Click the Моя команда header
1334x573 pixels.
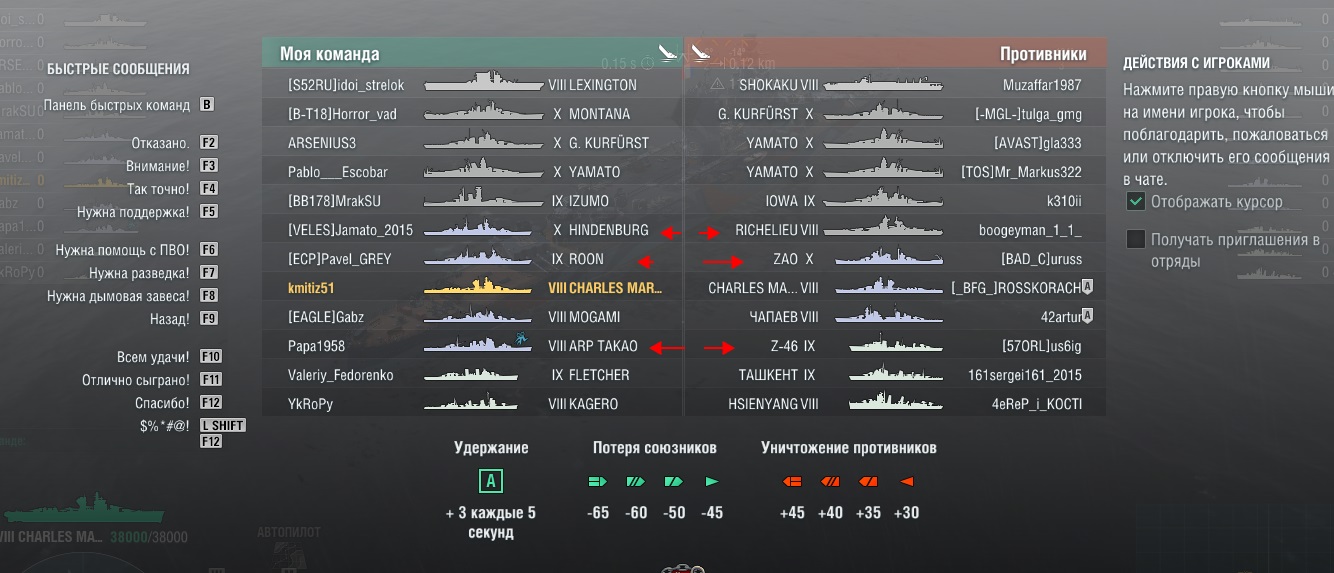[329, 54]
